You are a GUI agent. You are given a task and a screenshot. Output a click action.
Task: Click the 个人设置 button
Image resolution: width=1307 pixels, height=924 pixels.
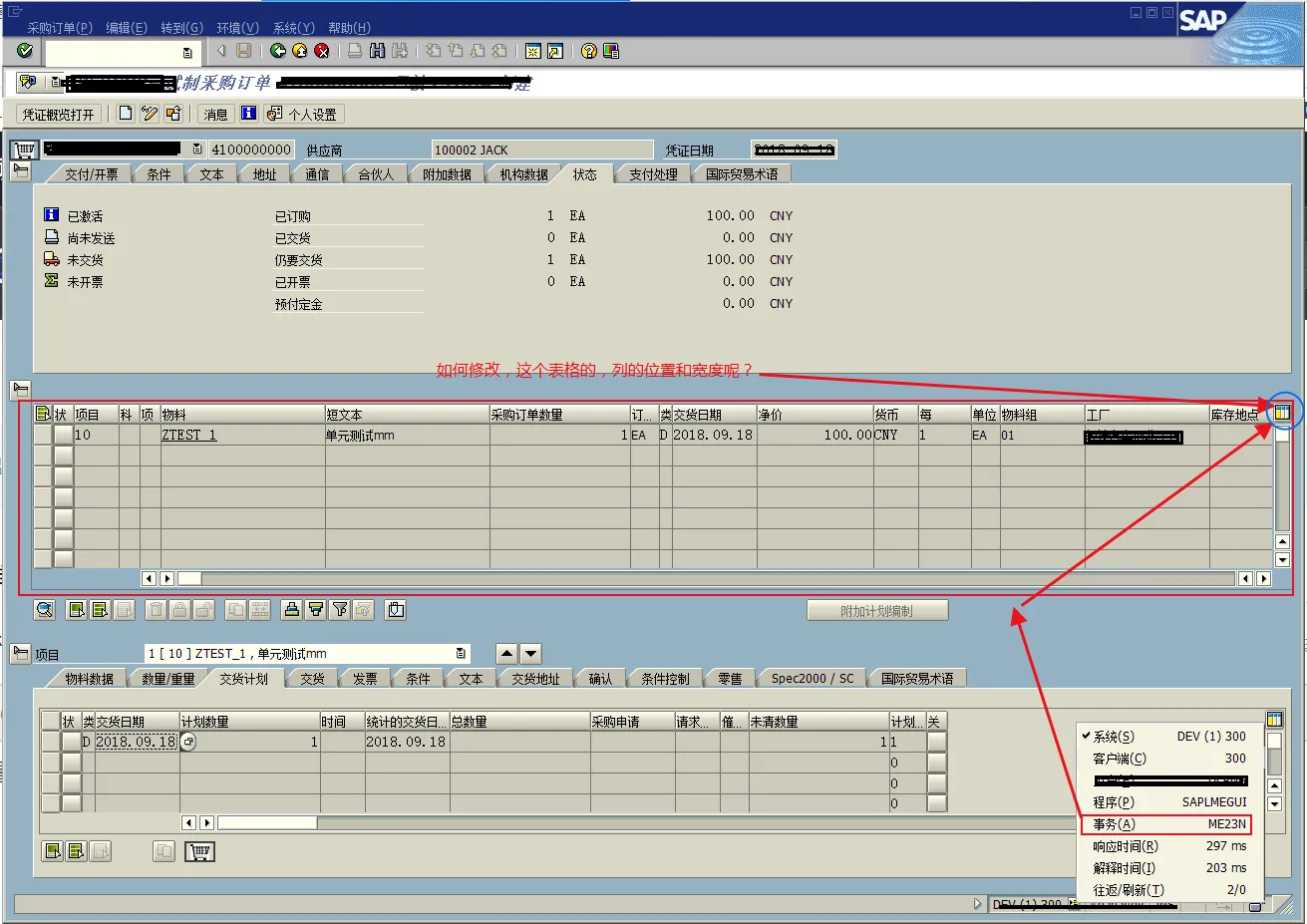point(304,115)
